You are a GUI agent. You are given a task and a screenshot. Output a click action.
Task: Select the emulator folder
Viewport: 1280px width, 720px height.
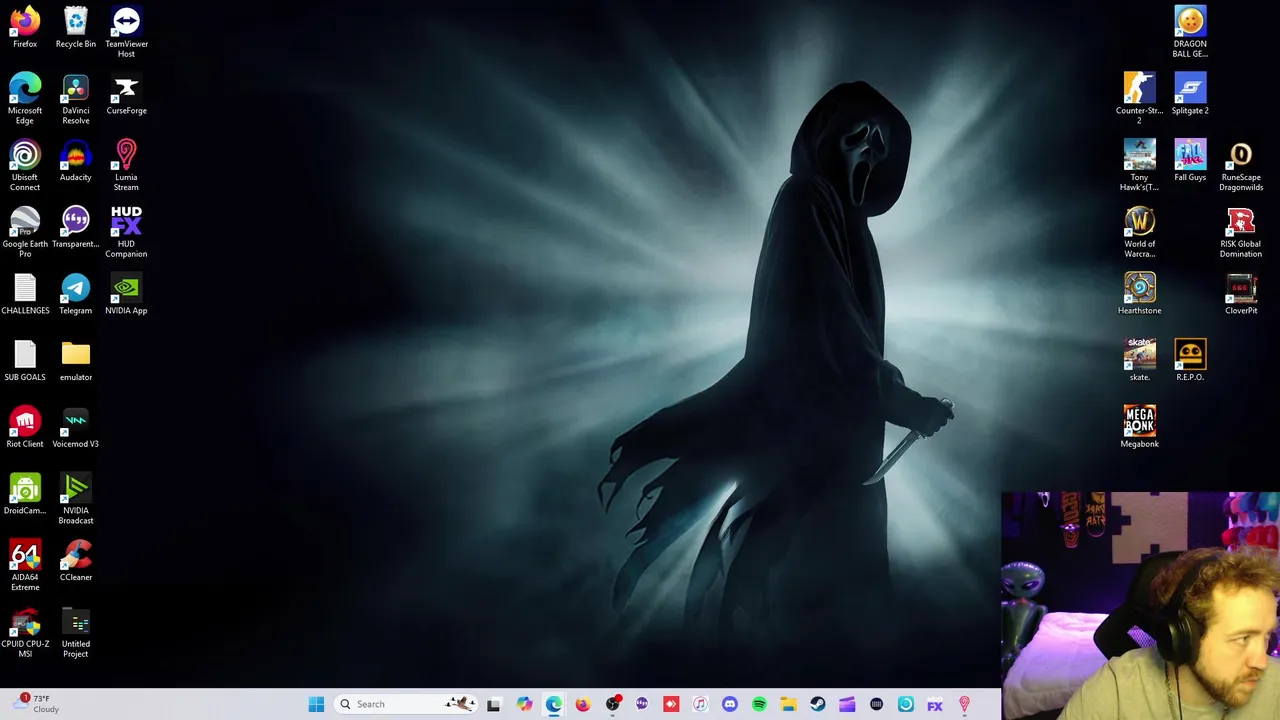(x=76, y=361)
